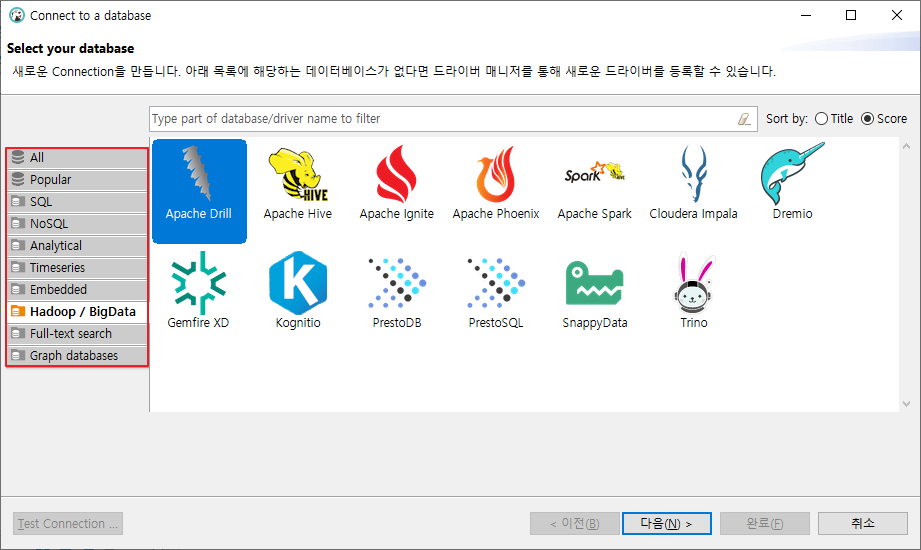Select Hadoop / BigData category

pyautogui.click(x=77, y=311)
